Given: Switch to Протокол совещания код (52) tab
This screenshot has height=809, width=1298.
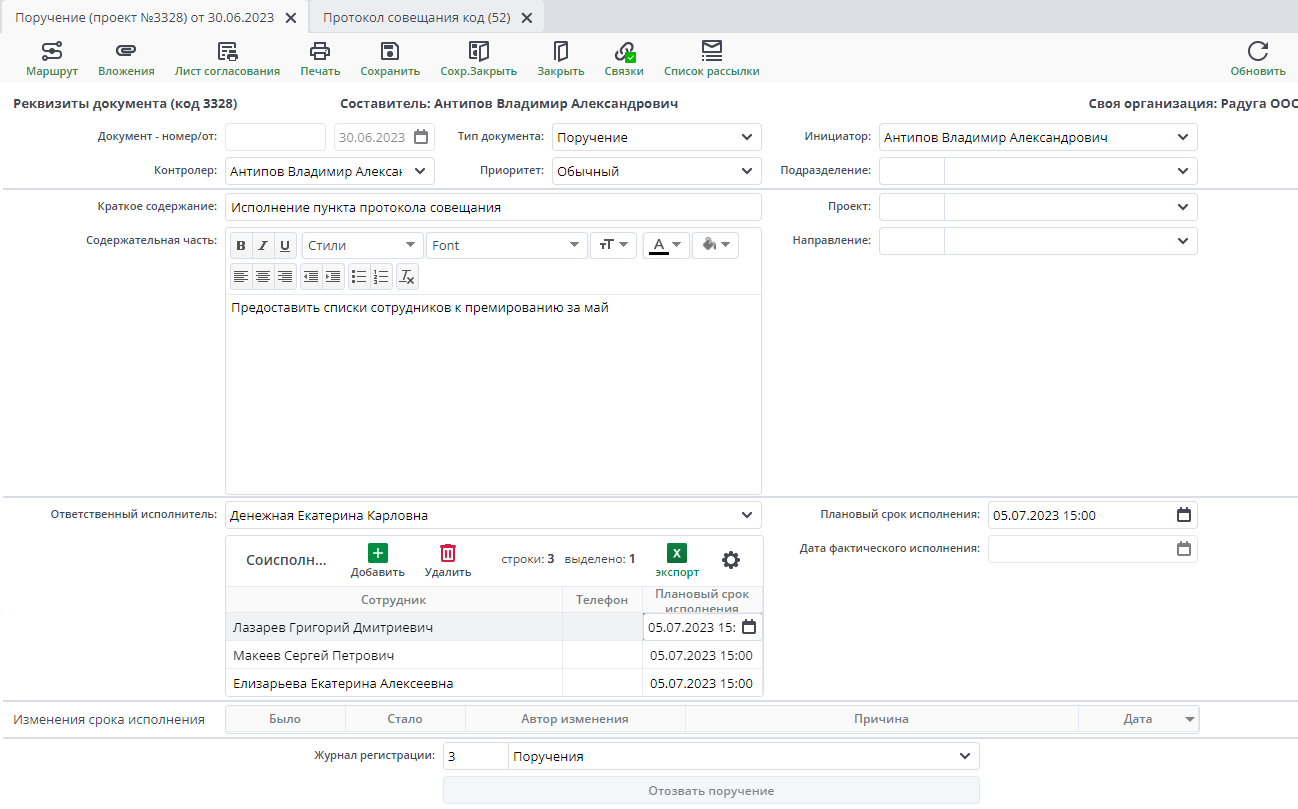Looking at the screenshot, I should click(416, 18).
